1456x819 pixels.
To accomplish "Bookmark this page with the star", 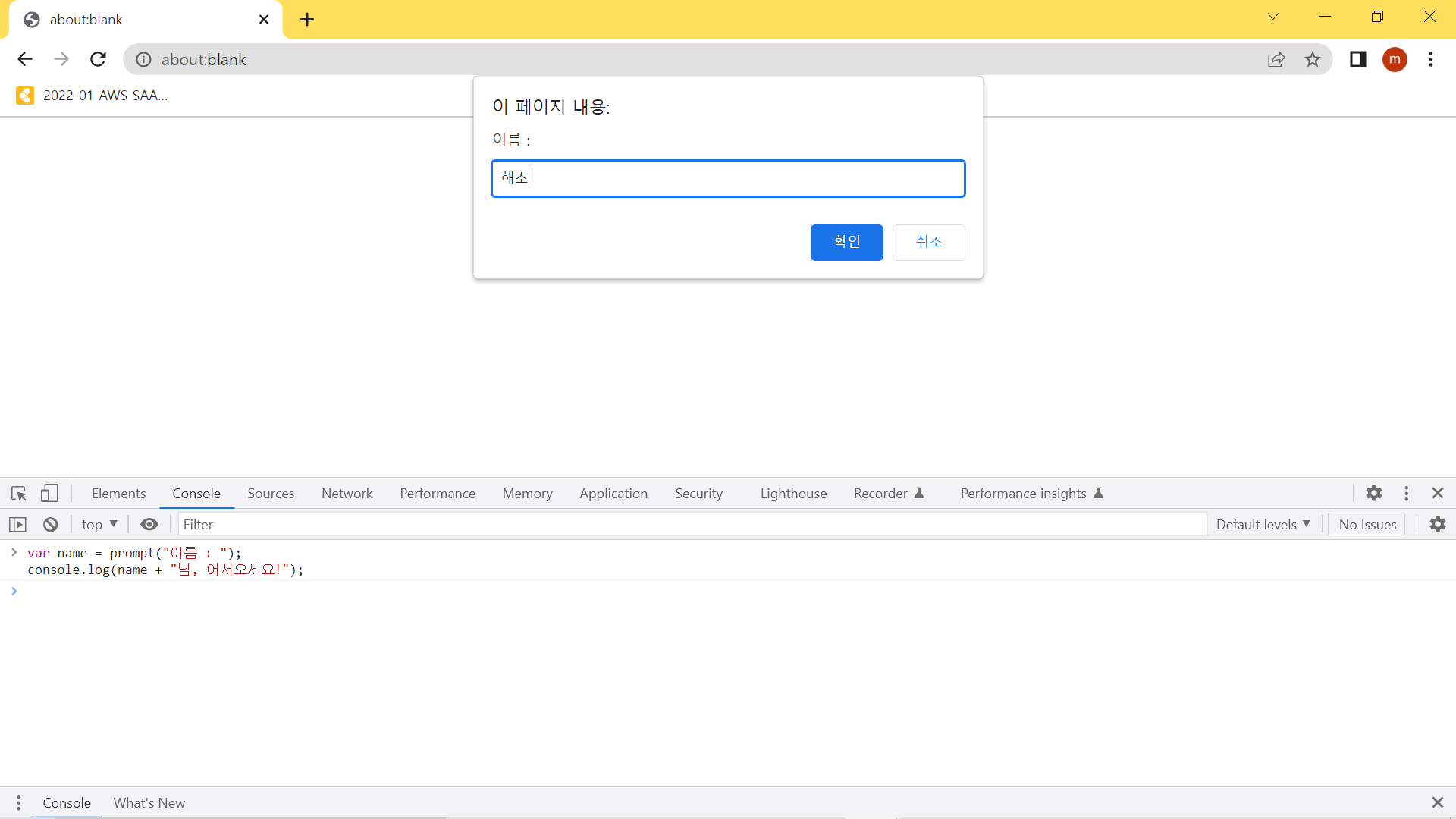I will (1313, 60).
